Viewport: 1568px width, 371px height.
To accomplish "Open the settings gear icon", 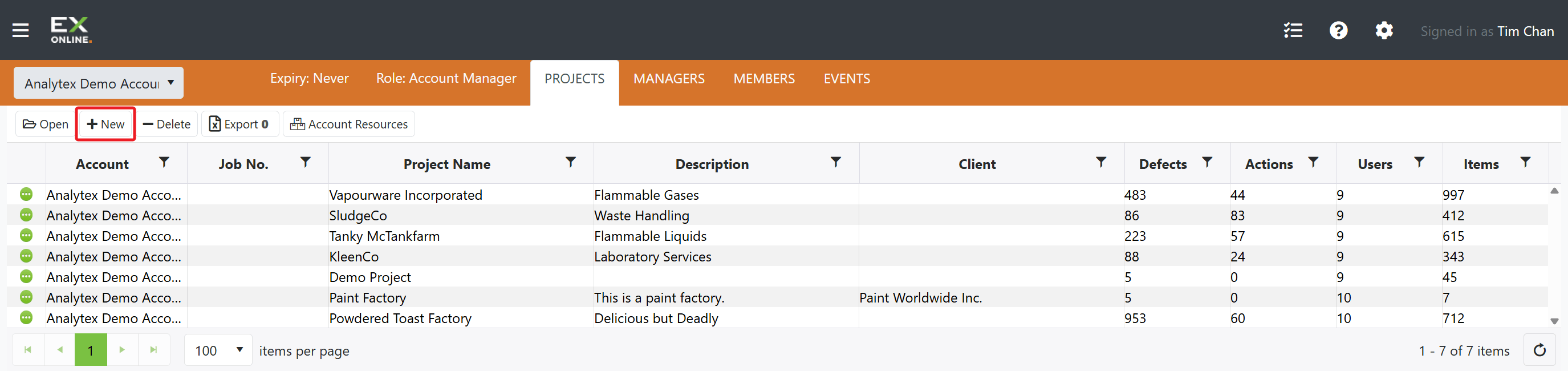I will 1384,30.
